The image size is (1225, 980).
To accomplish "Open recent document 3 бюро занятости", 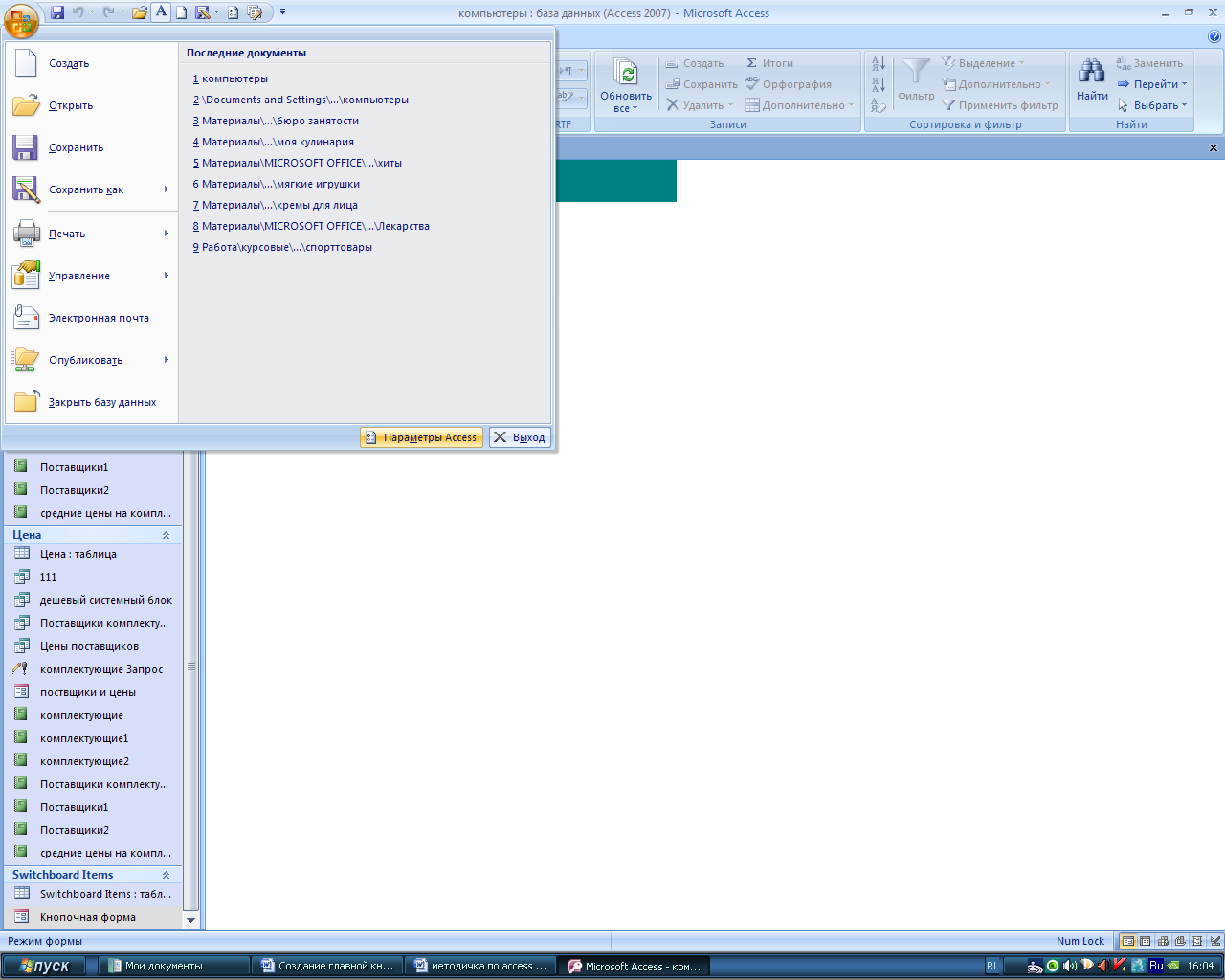I will [276, 121].
